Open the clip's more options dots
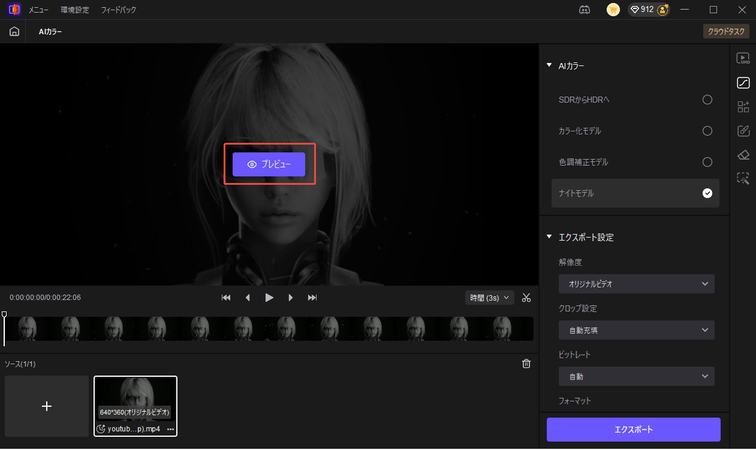Image resolution: width=756 pixels, height=450 pixels. pos(170,429)
